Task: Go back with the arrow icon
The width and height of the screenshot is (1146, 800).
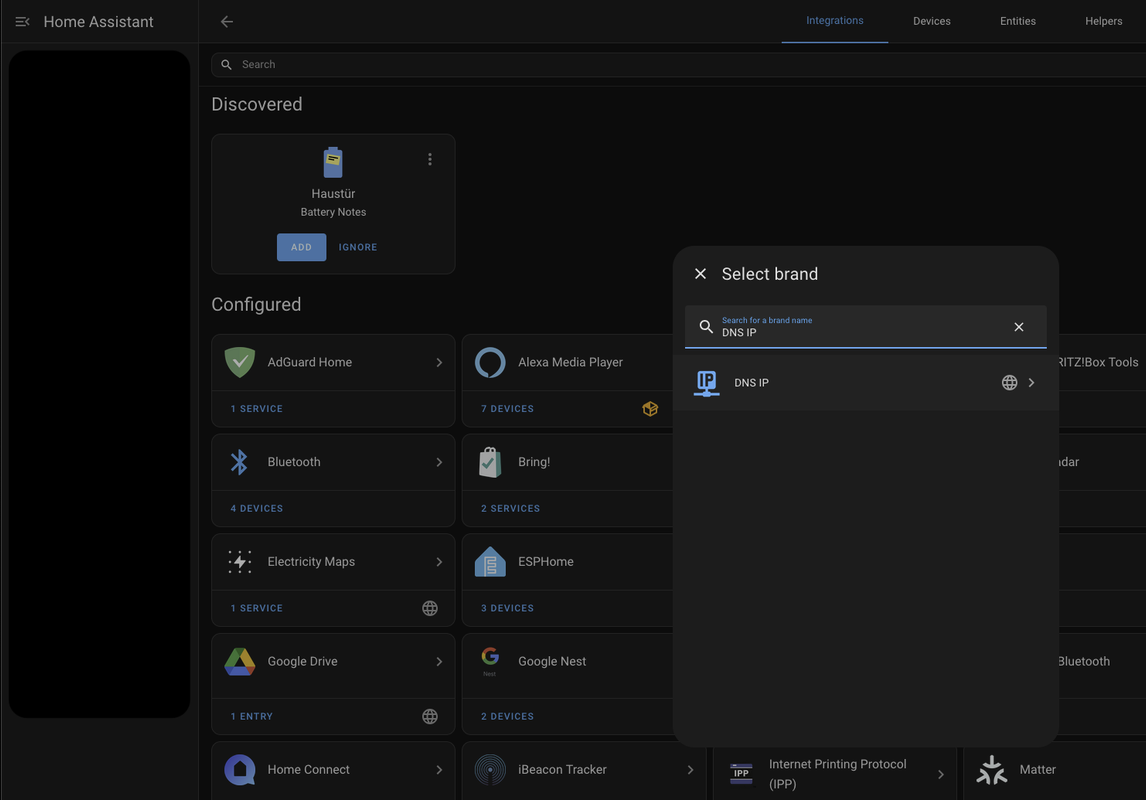Action: (227, 22)
